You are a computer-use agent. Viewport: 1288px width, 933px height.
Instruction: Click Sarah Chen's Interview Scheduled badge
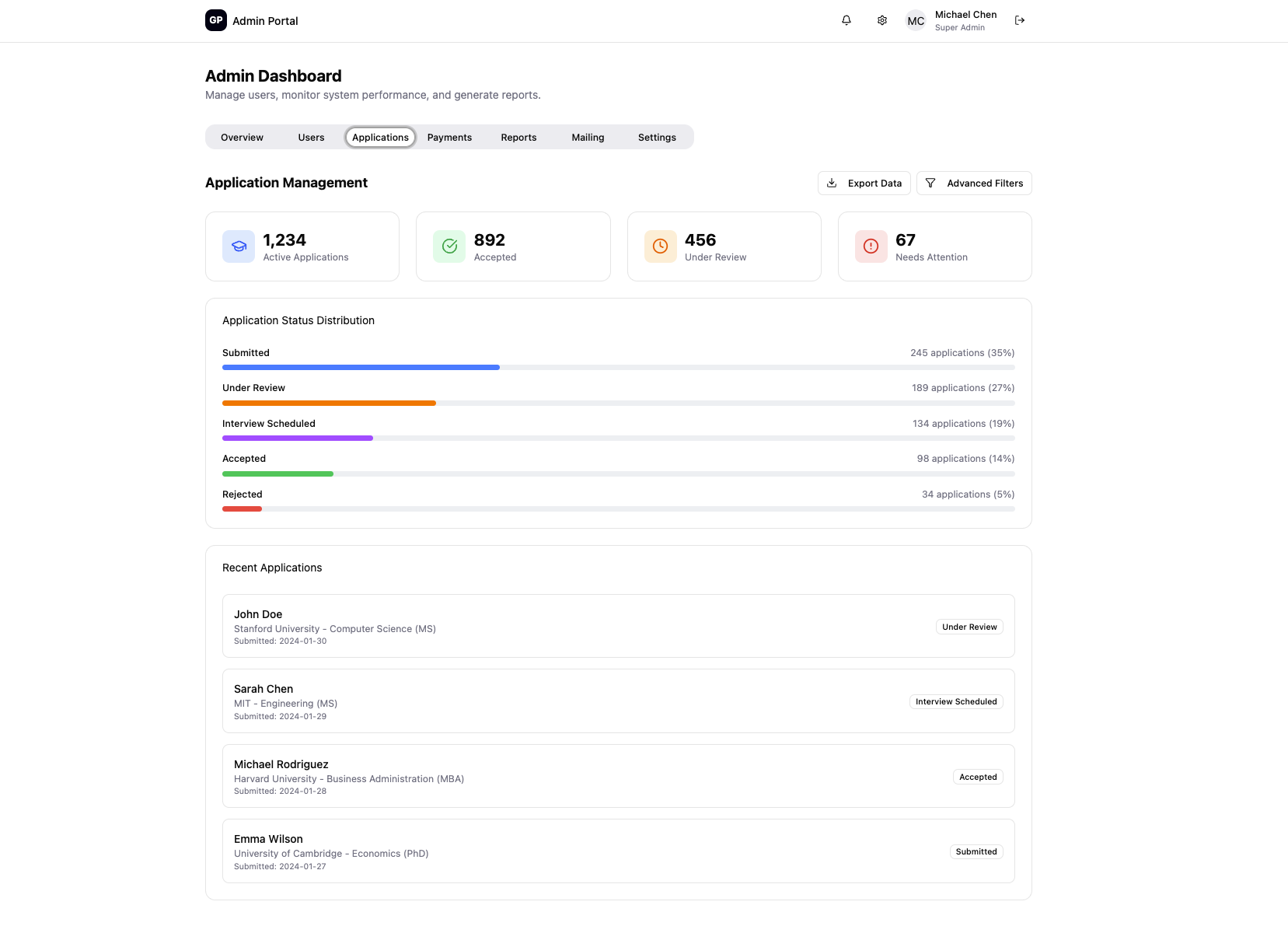click(956, 701)
